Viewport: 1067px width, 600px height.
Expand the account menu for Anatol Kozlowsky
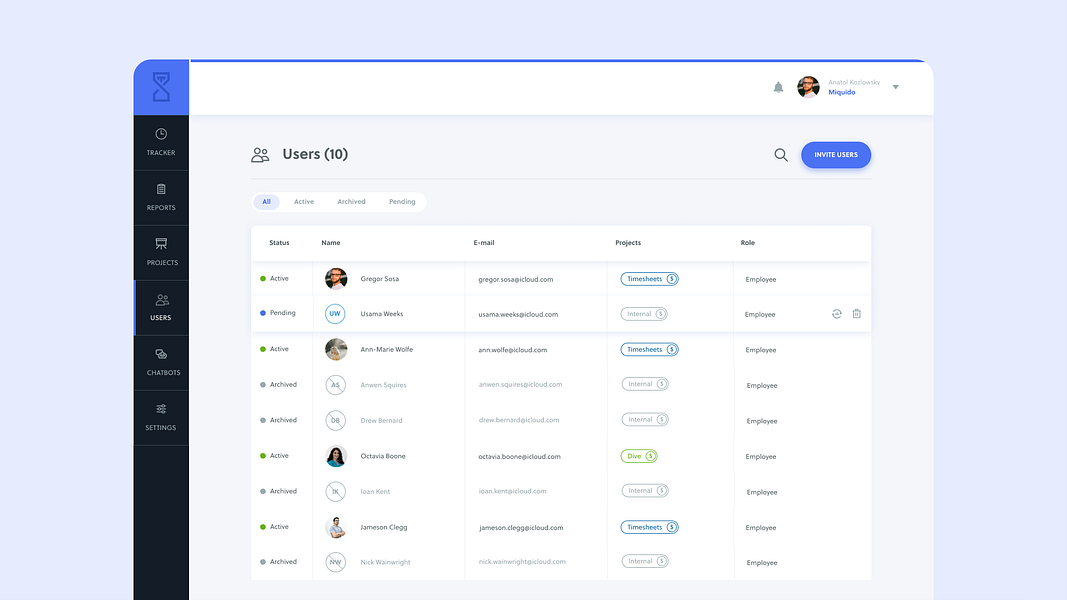[896, 87]
